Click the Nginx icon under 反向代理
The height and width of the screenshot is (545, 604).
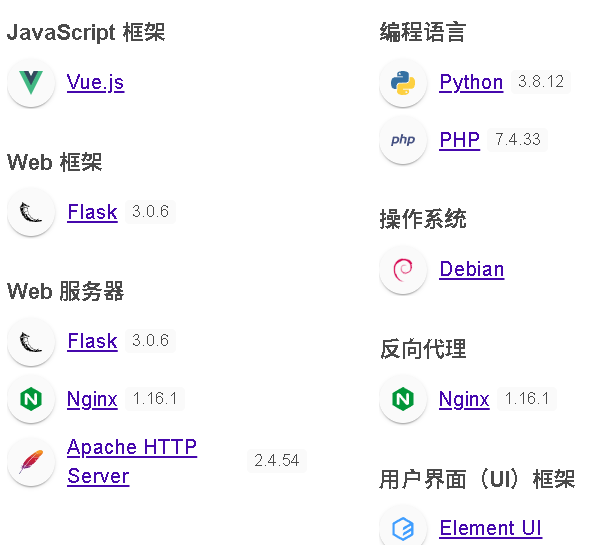point(403,399)
